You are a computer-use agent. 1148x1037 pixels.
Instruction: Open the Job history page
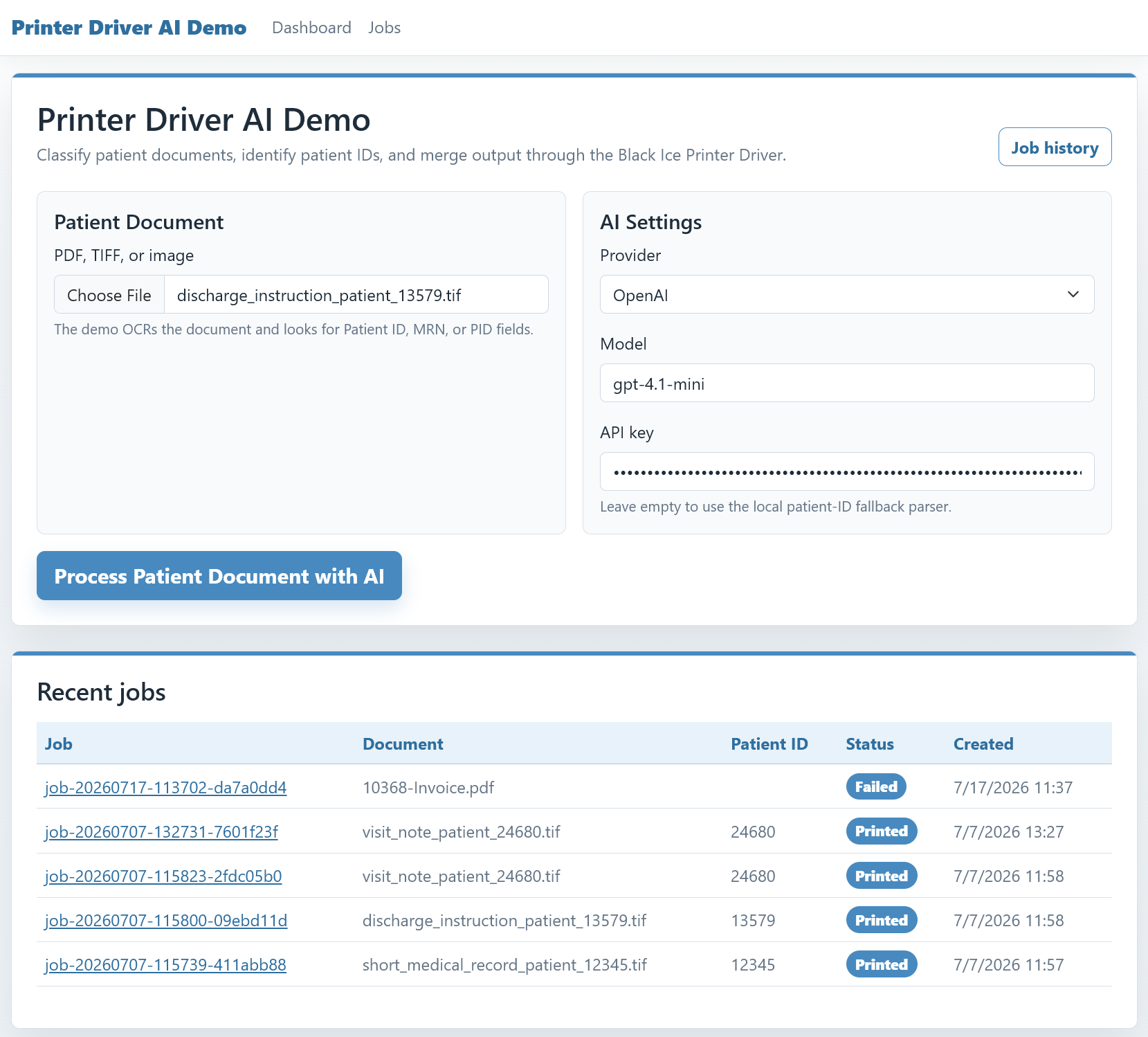tap(1055, 147)
